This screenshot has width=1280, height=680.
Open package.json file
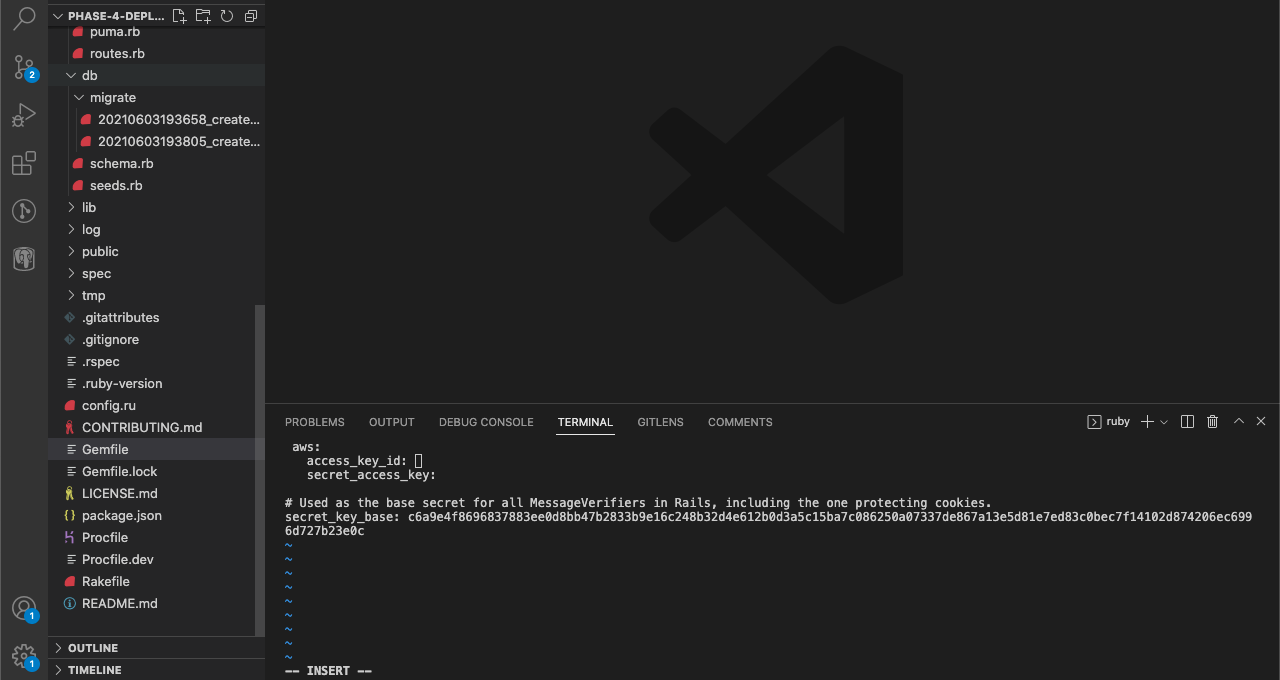156,516
